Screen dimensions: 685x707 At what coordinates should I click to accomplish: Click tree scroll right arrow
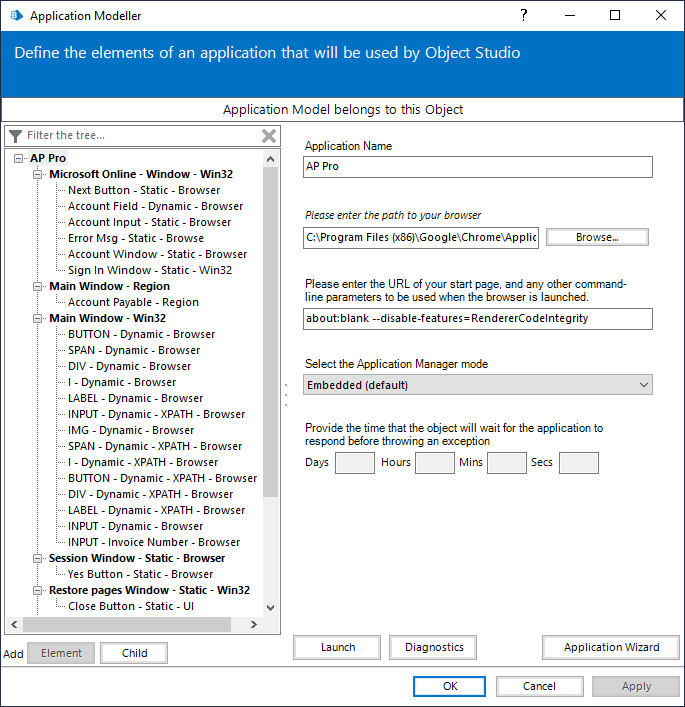(x=254, y=624)
